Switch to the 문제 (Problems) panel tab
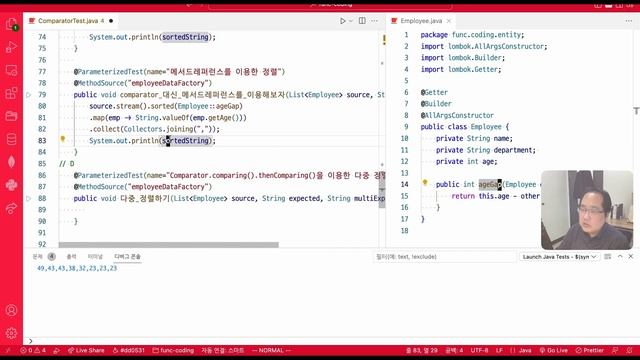Viewport: 640px width, 360px height. tap(38, 256)
